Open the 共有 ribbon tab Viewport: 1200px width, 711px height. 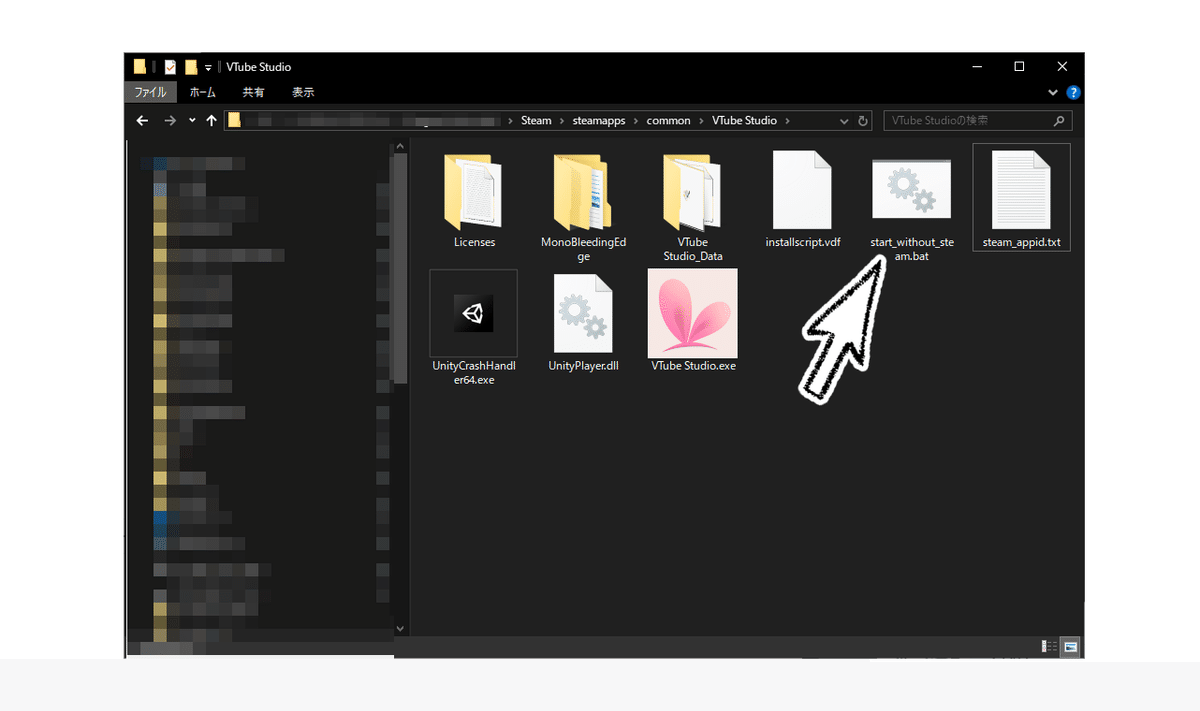tap(254, 92)
